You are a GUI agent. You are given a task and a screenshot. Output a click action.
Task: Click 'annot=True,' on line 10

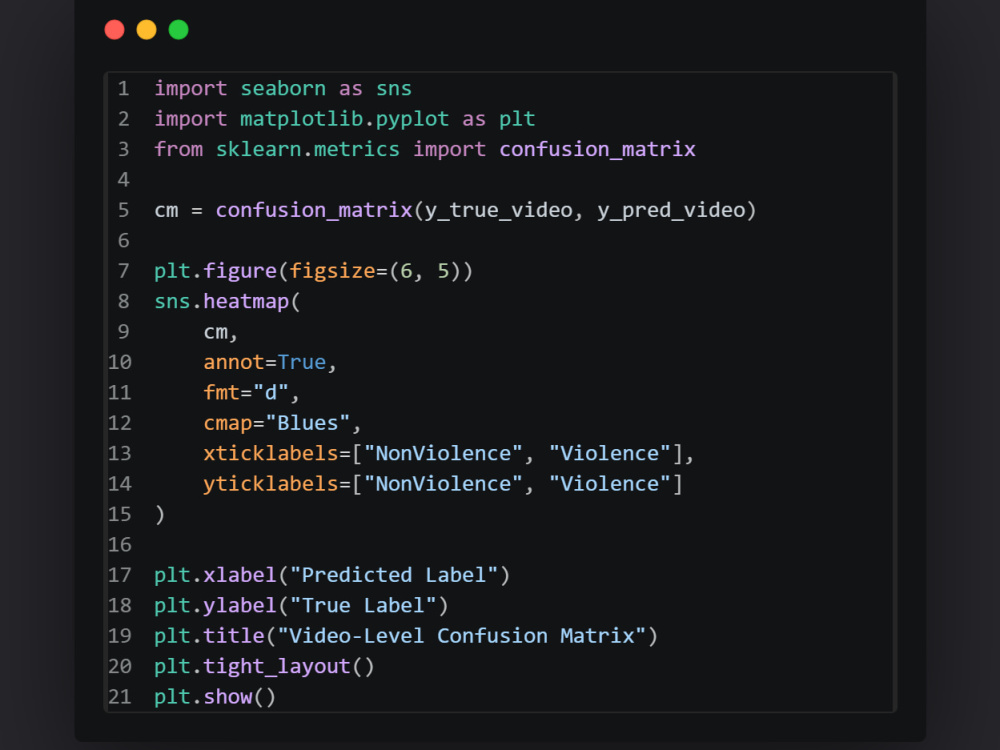click(270, 362)
